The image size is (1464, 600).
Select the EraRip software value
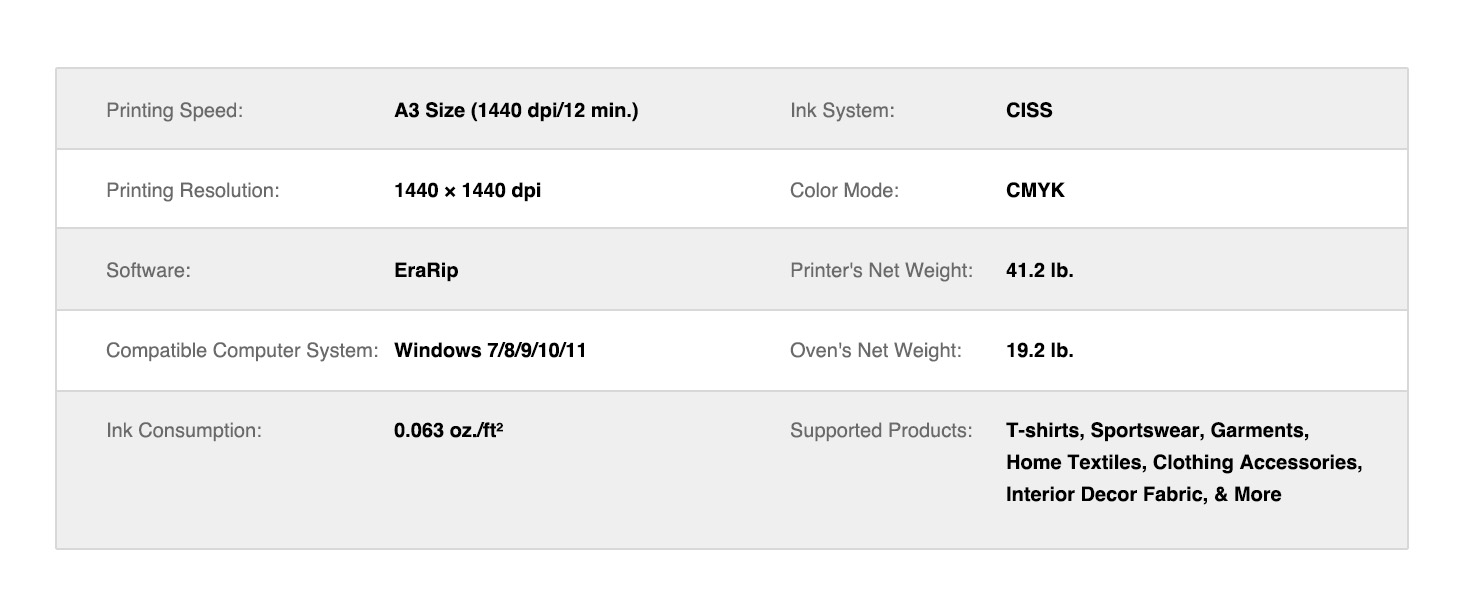pyautogui.click(x=426, y=270)
